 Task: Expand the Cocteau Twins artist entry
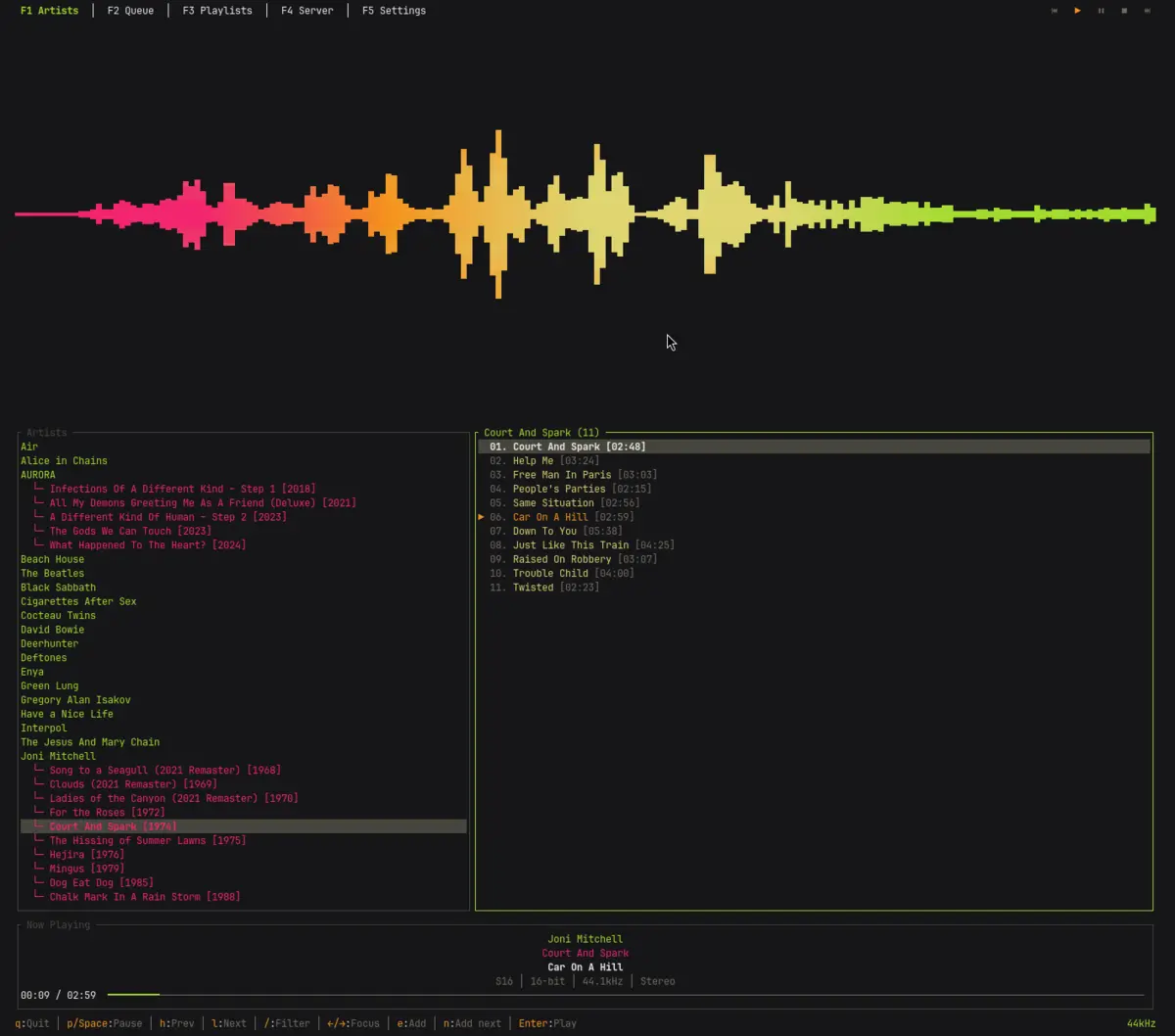58,616
